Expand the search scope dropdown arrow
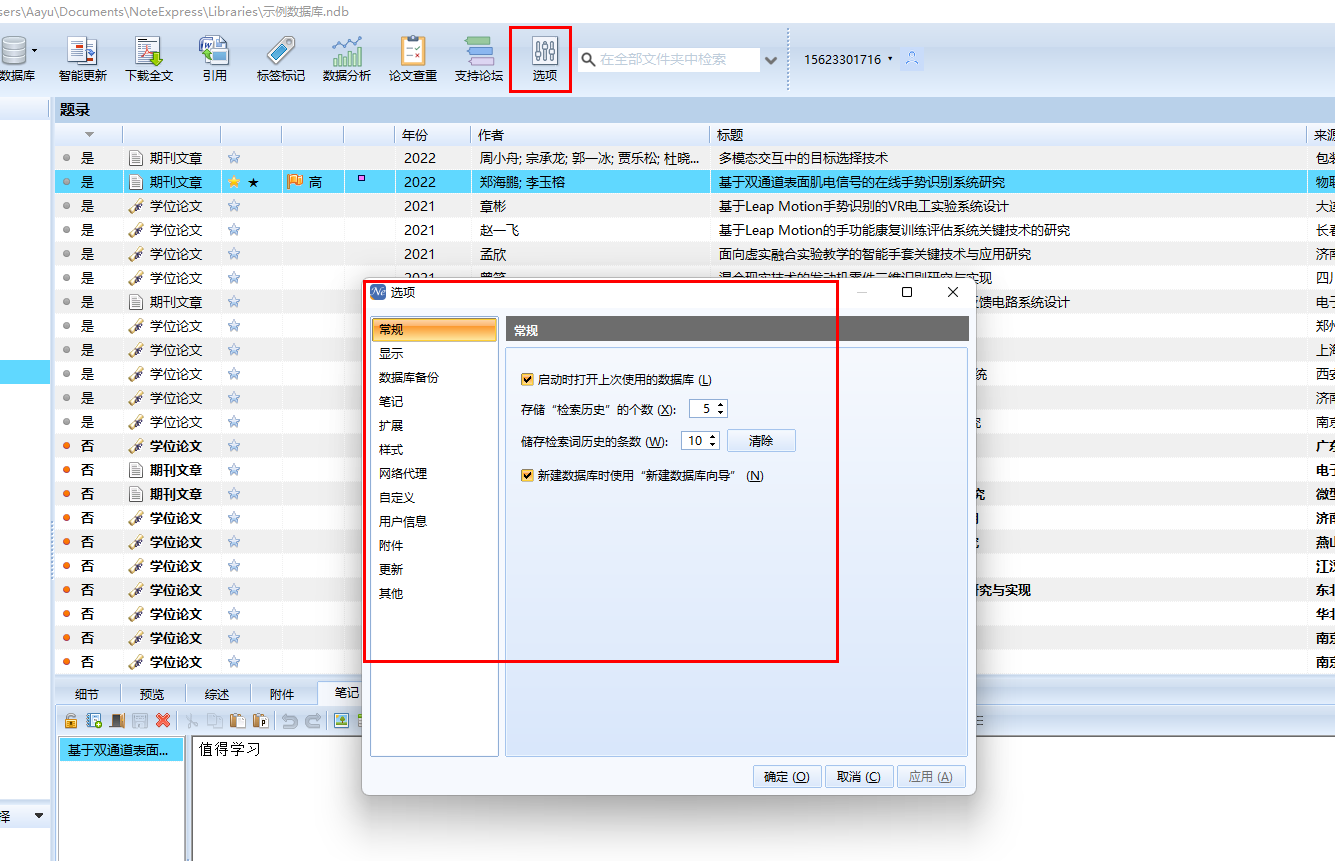This screenshot has width=1335, height=861. pyautogui.click(x=771, y=60)
